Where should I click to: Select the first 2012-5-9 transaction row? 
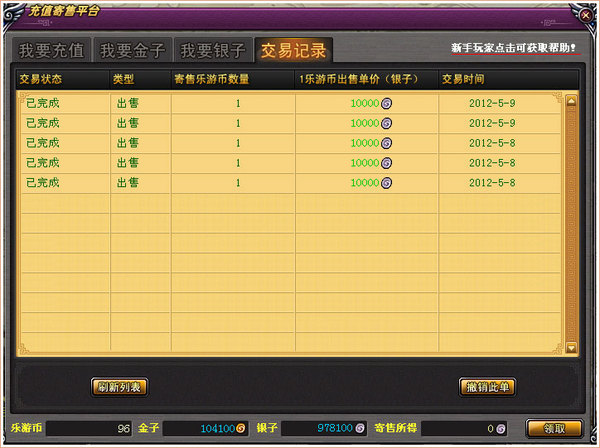[x=290, y=103]
